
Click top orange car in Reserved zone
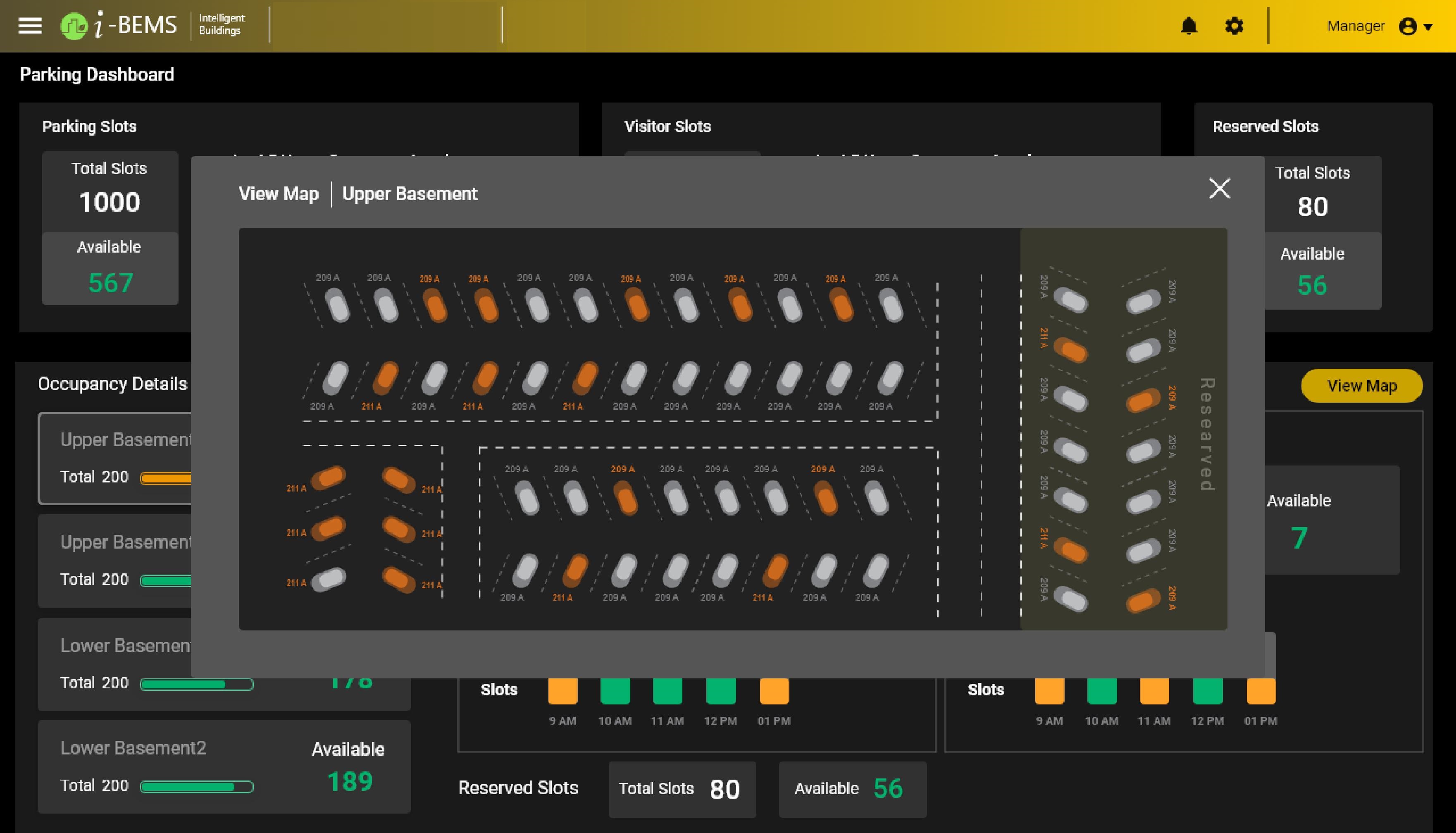point(1070,350)
